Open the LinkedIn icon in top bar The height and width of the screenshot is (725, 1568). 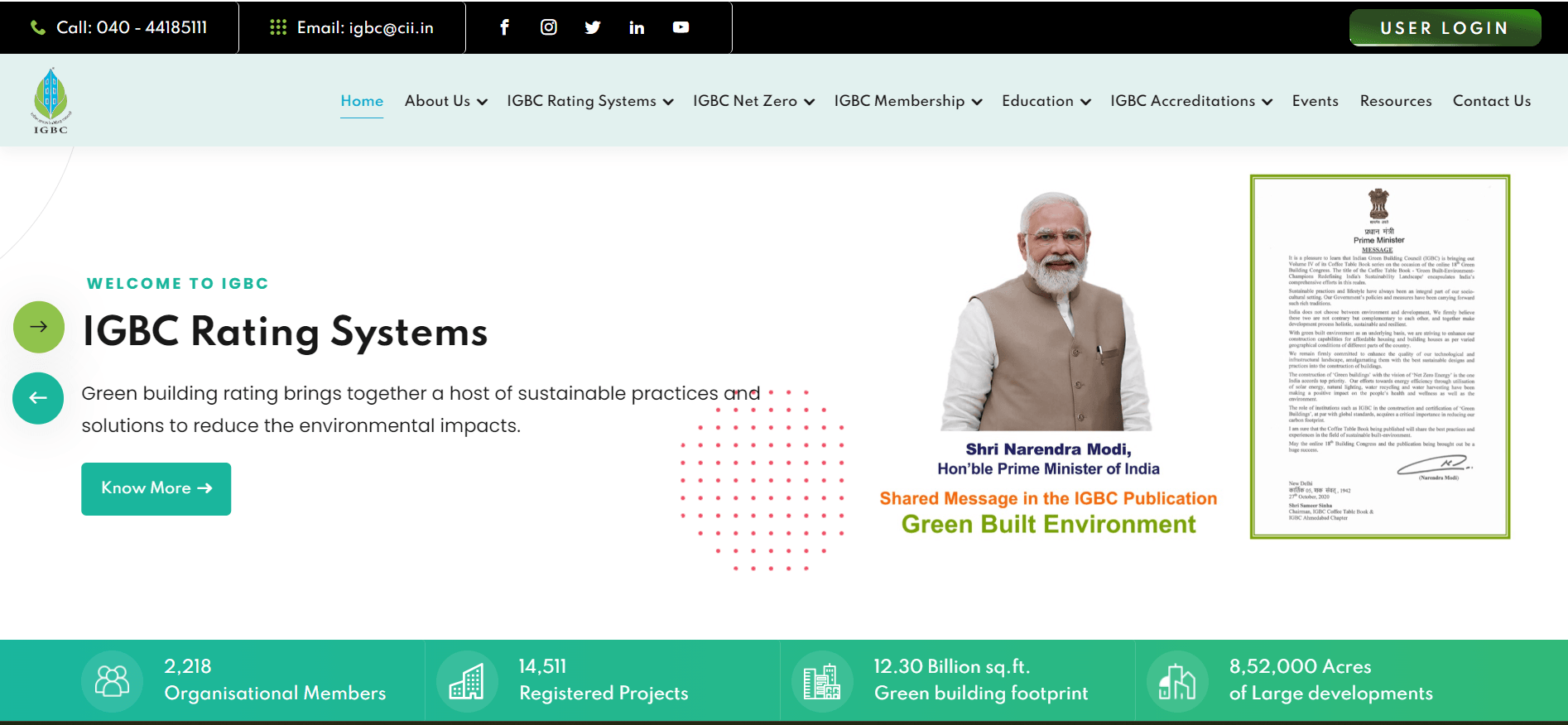tap(637, 28)
